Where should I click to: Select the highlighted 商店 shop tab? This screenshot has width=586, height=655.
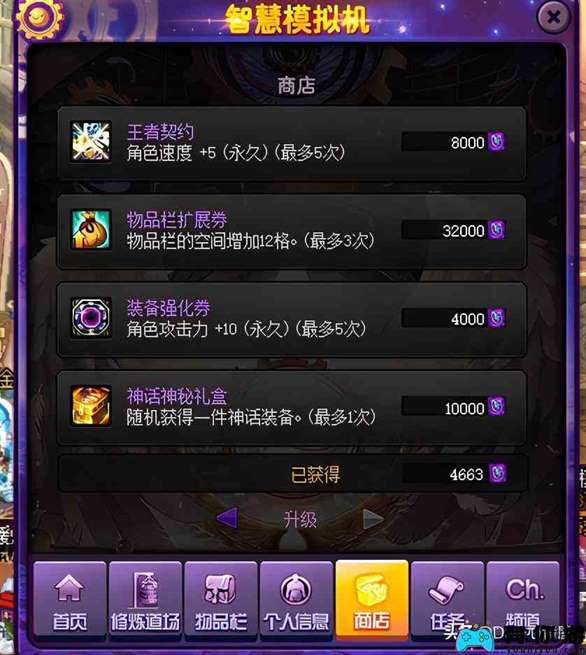[x=372, y=600]
